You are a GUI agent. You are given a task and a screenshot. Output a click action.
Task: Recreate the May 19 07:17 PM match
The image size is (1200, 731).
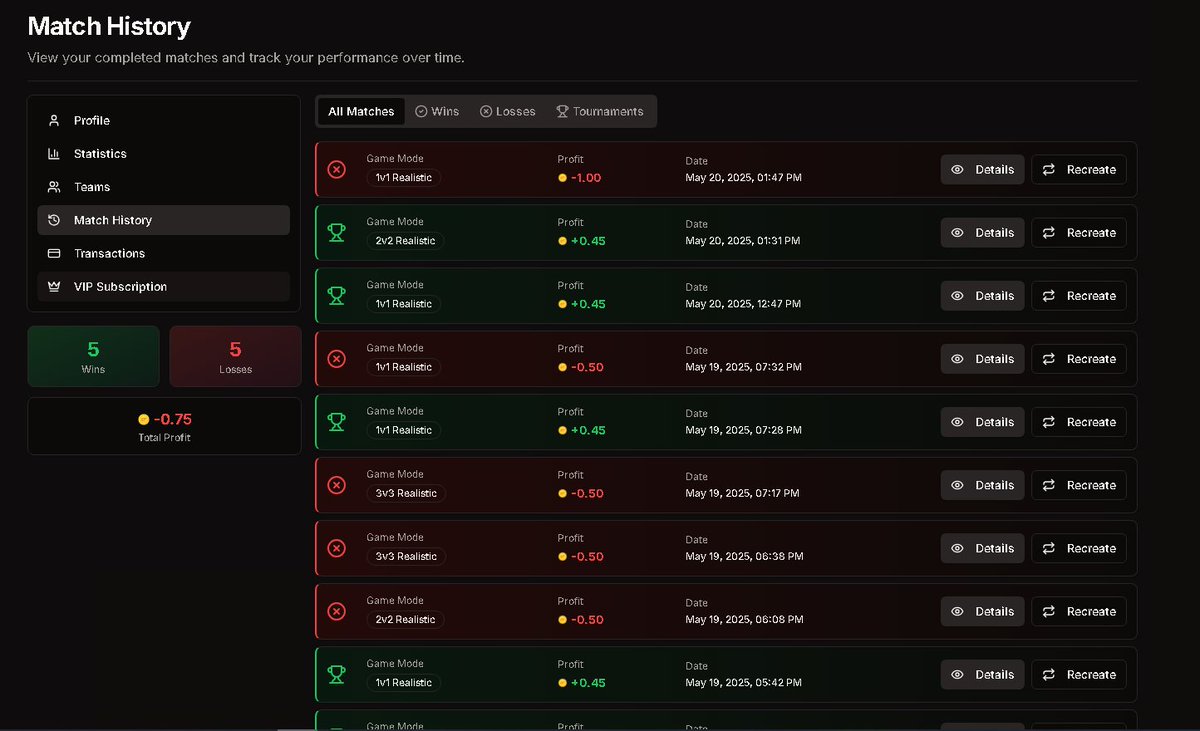coord(1079,485)
